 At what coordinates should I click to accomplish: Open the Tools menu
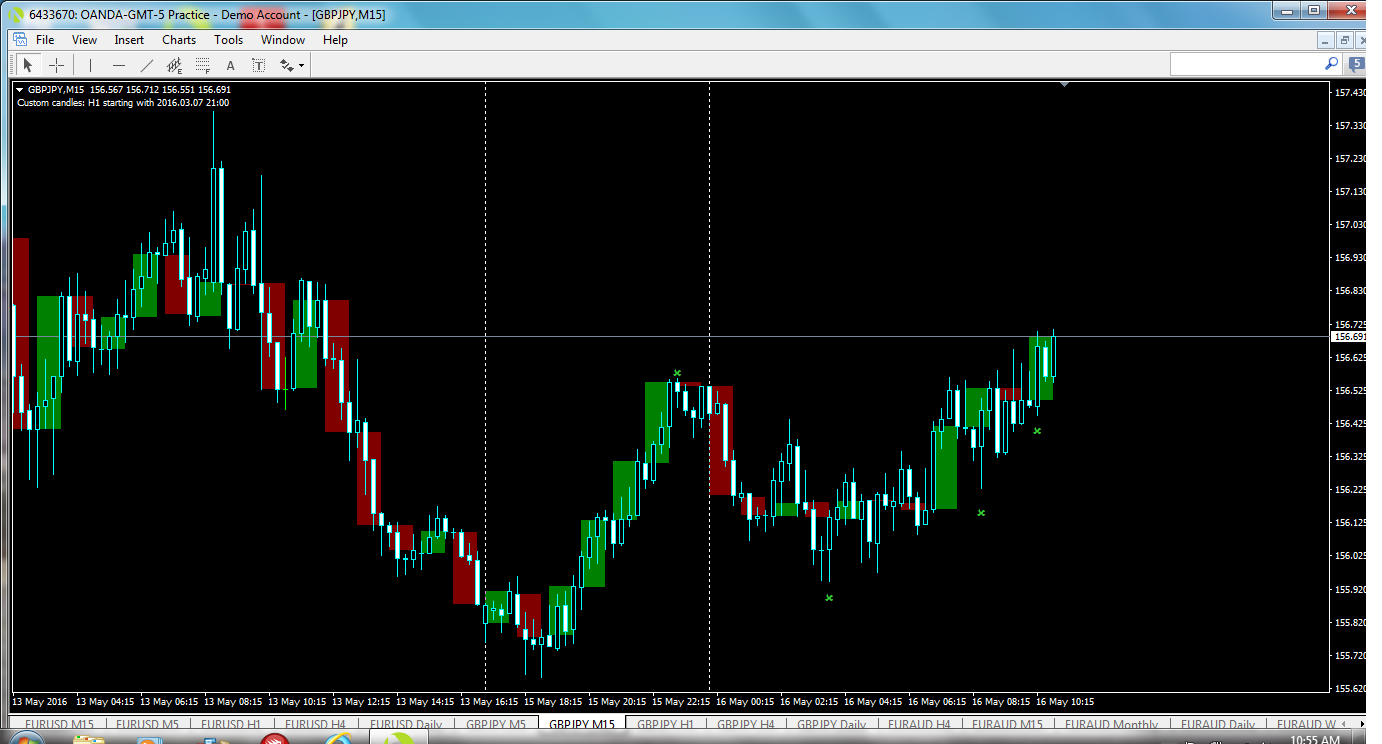228,40
